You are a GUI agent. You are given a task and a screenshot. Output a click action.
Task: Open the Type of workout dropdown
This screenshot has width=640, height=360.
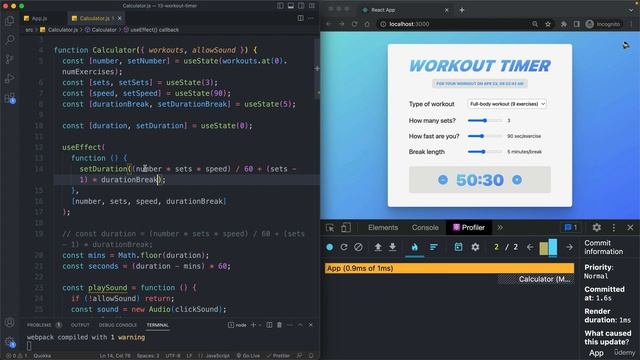point(507,104)
